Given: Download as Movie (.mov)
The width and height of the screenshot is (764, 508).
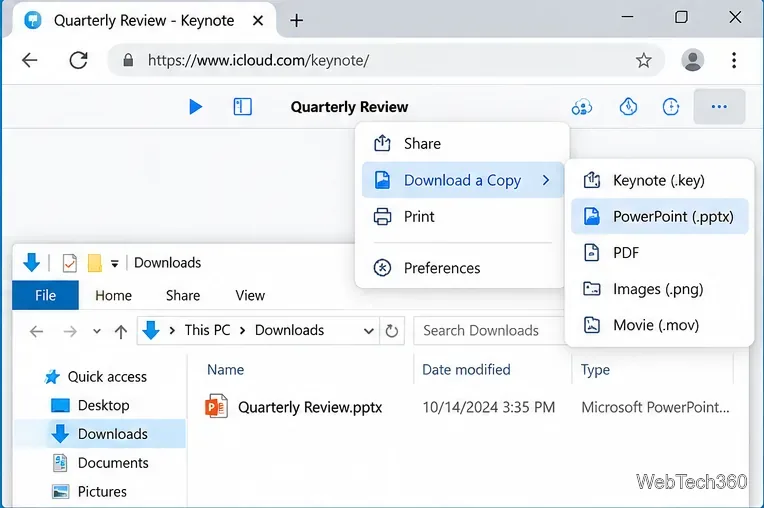Looking at the screenshot, I should (x=659, y=325).
